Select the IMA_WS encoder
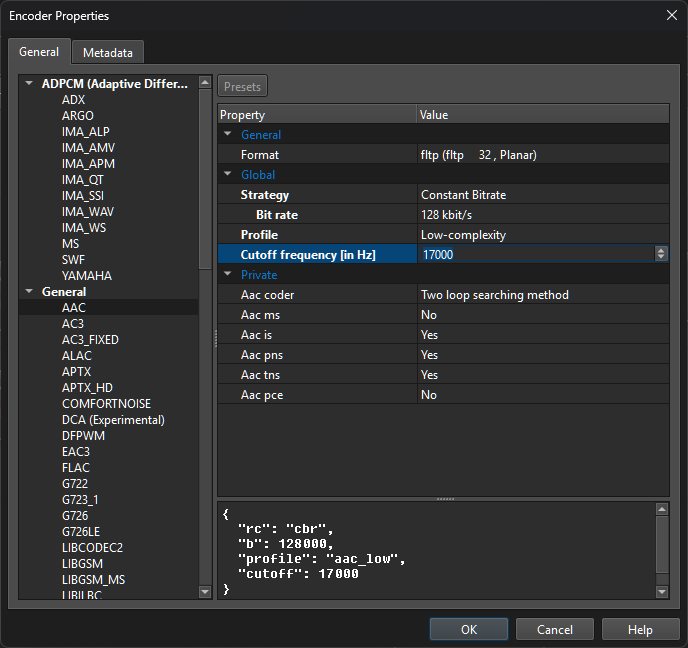 click(84, 228)
